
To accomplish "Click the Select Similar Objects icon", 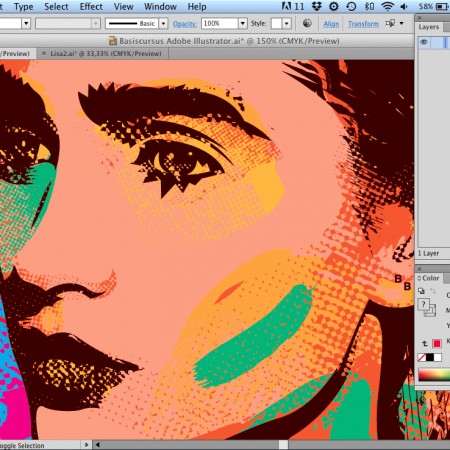I will [390, 23].
